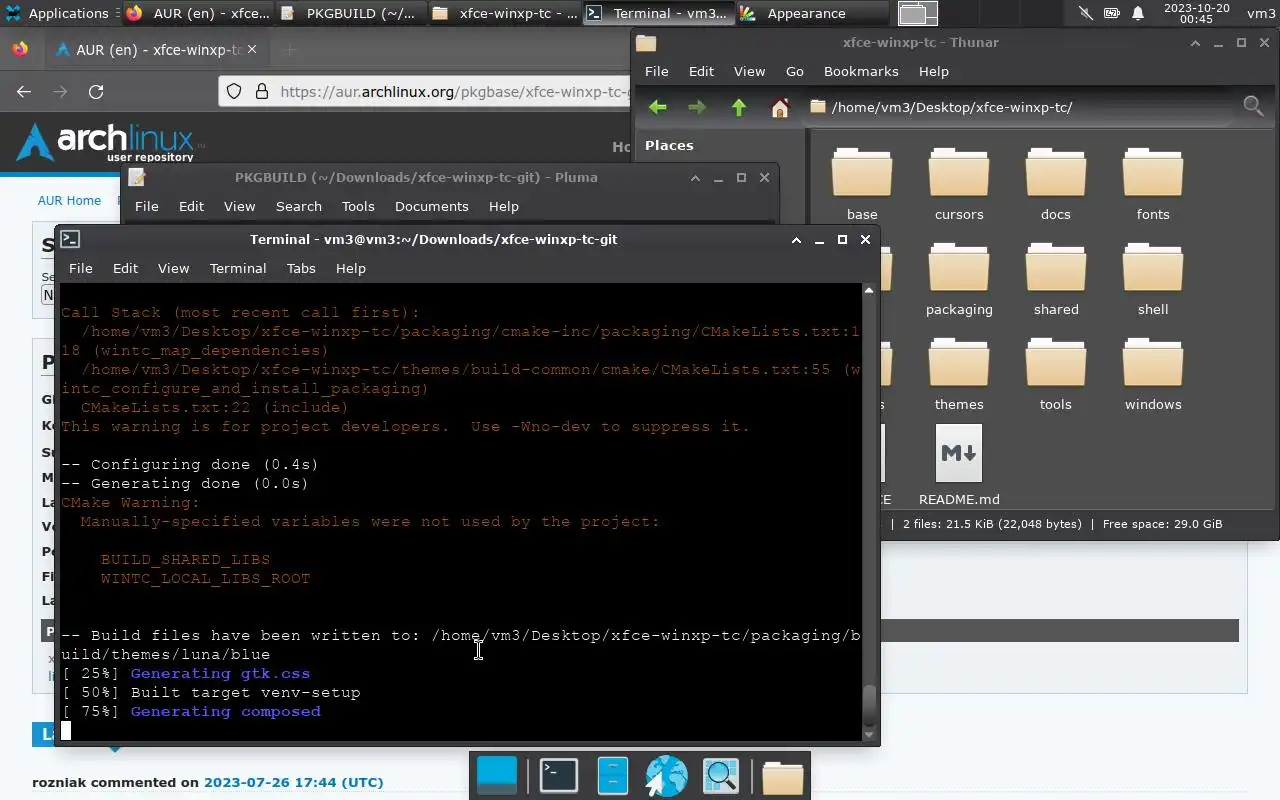Launch terminal emulator from the dock
This screenshot has height=800, width=1280.
pyautogui.click(x=559, y=776)
